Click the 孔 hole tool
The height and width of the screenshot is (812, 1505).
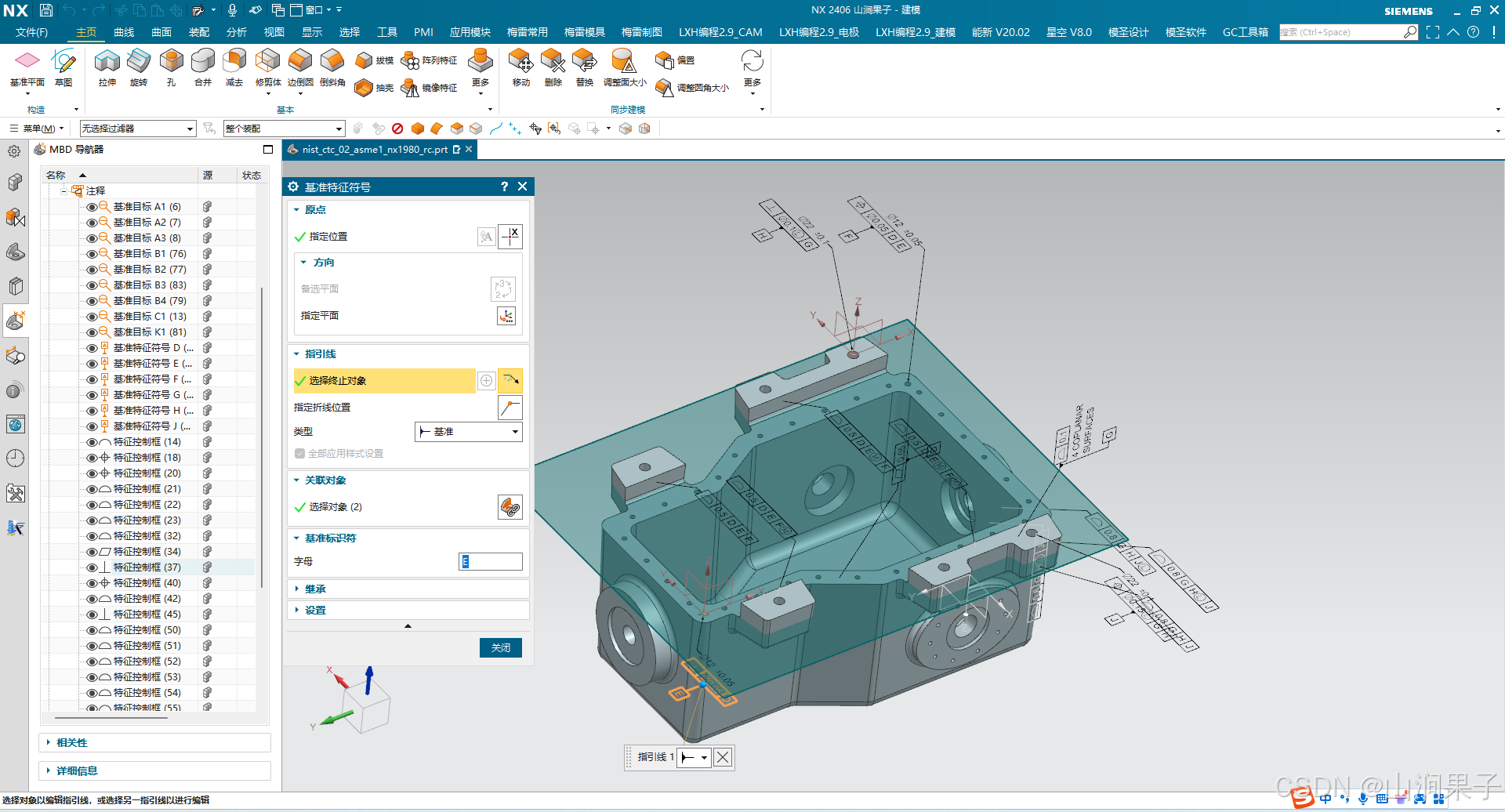coord(171,67)
